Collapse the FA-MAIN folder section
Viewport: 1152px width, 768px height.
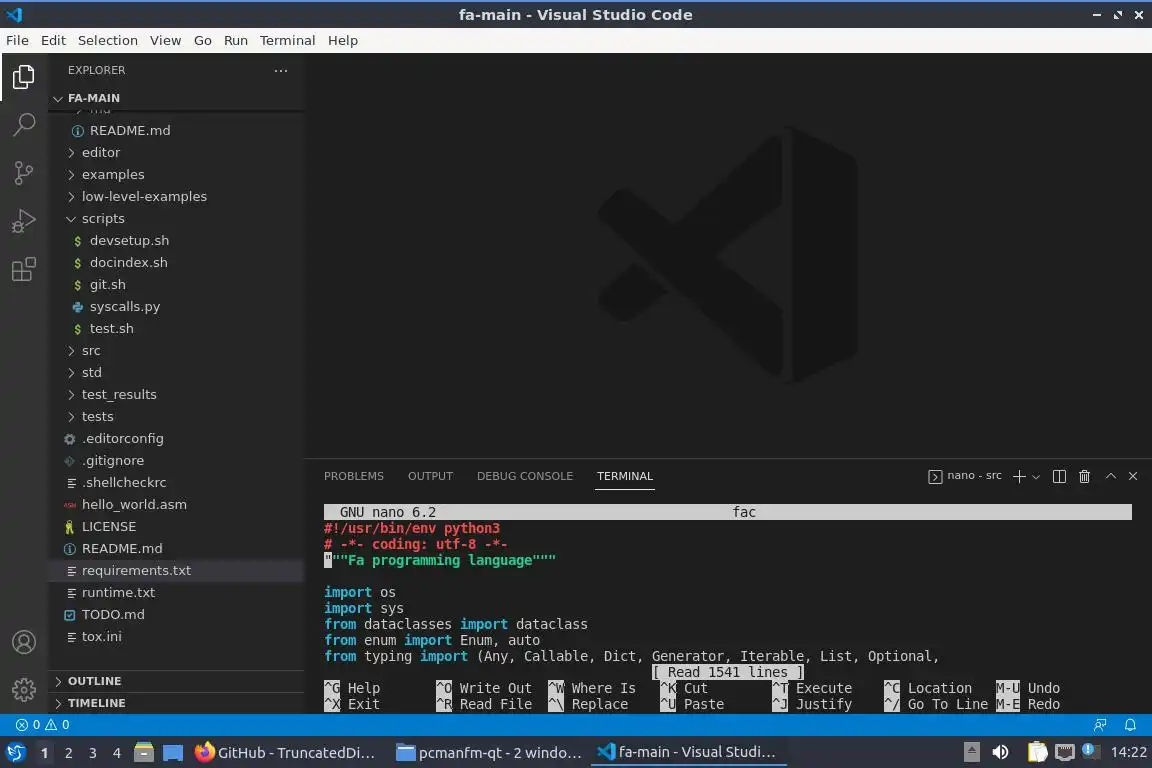176,98
